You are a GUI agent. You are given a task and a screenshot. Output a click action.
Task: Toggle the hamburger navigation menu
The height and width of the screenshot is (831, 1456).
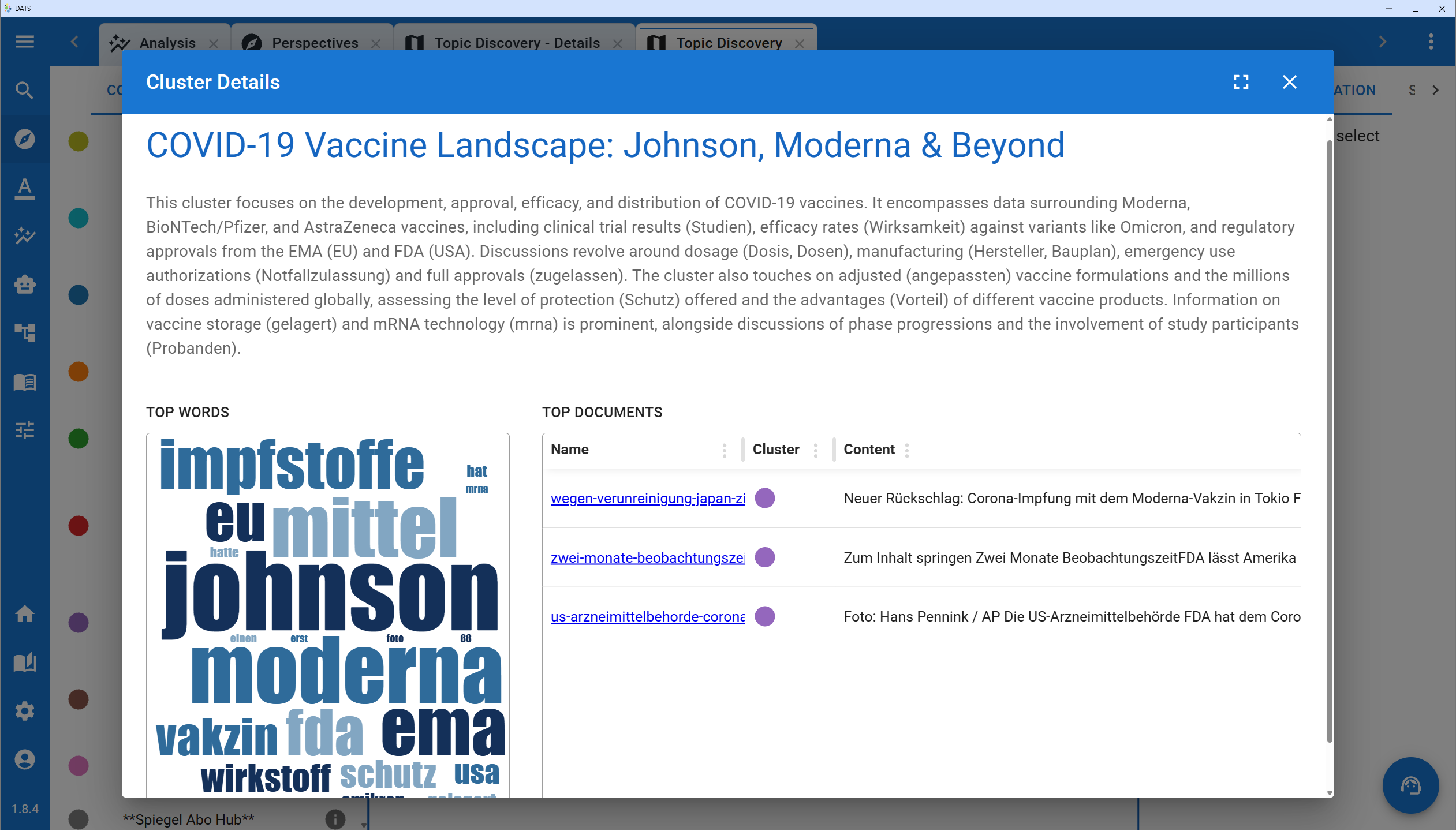[24, 42]
